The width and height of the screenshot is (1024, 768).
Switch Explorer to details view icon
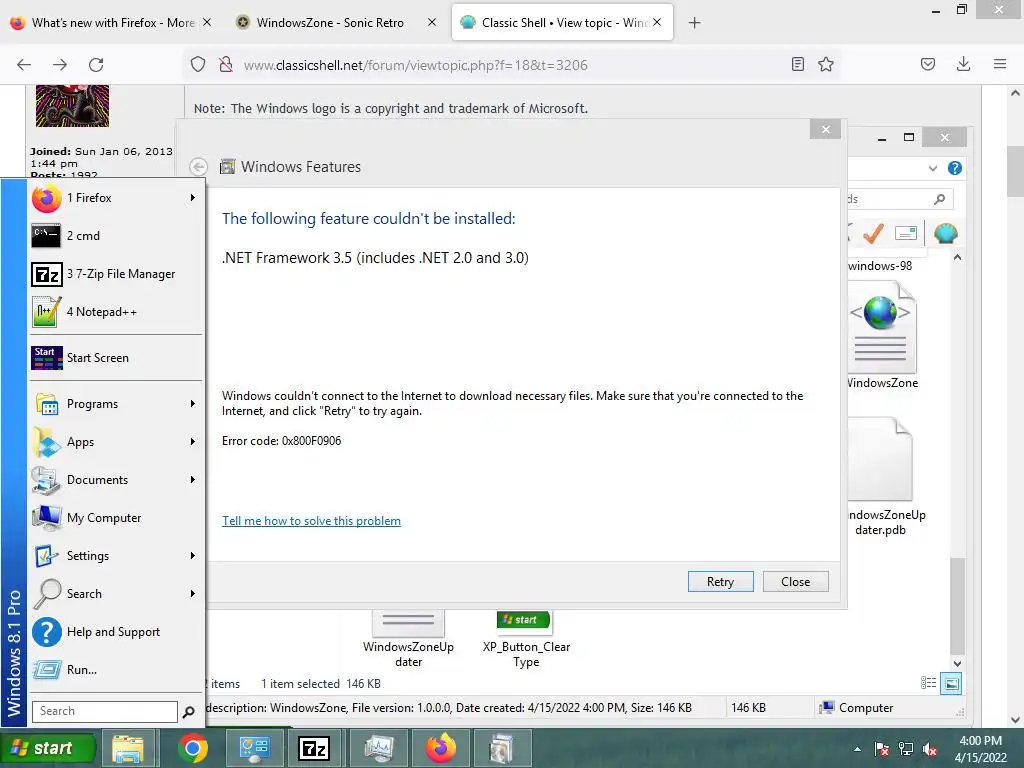(x=928, y=684)
